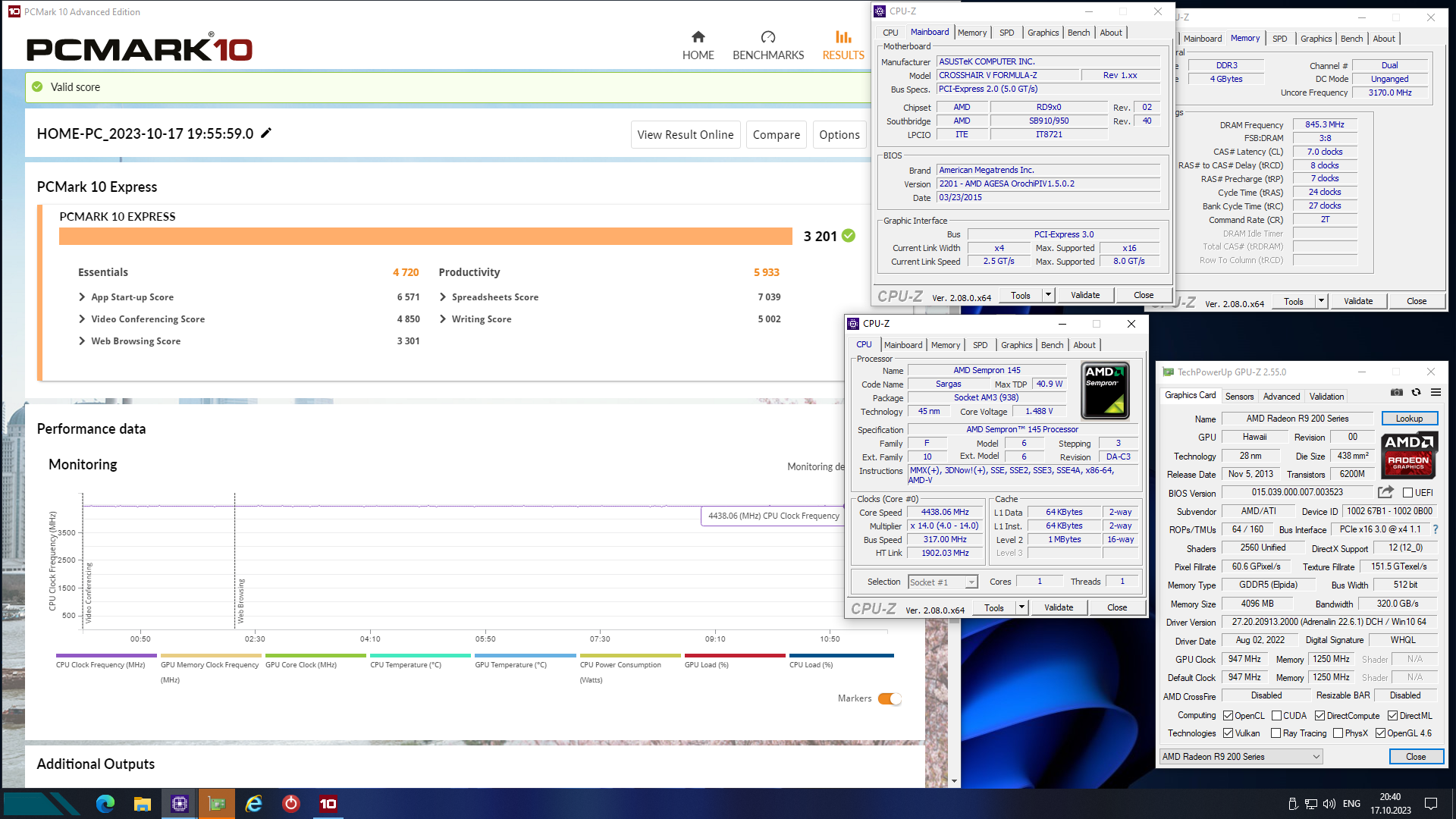Click Close button in GPU-Z

click(1416, 757)
